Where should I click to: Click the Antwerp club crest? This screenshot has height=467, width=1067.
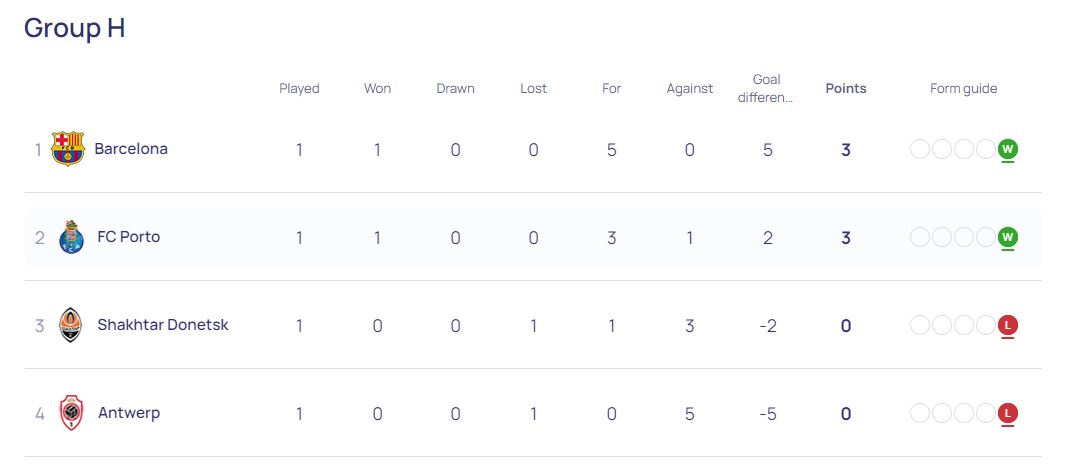(x=71, y=413)
